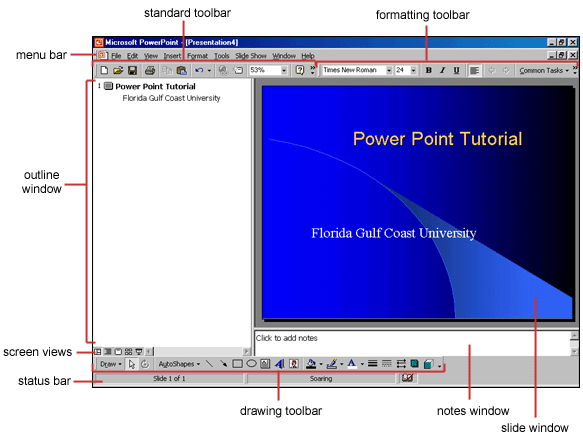
Task: Switch to Slide view button
Action: tap(118, 351)
